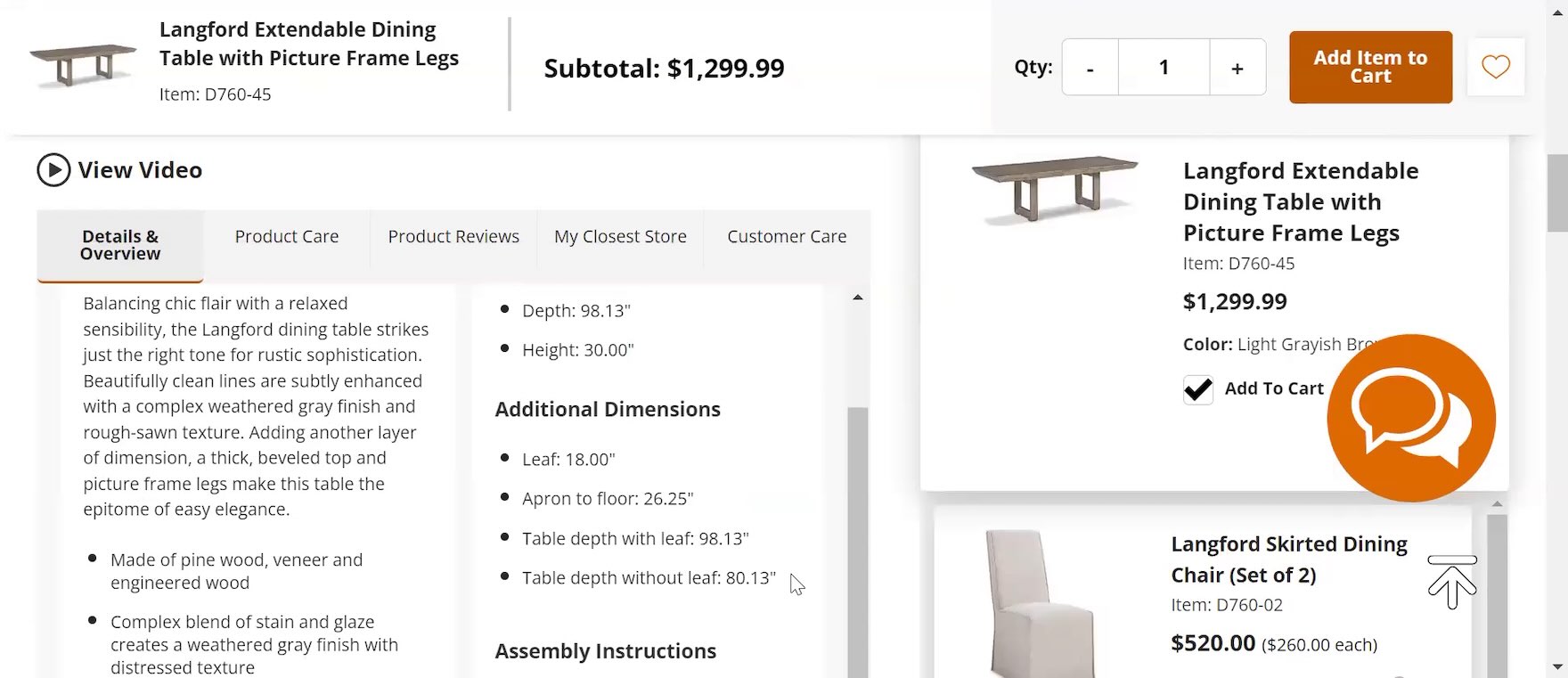The height and width of the screenshot is (678, 1568).
Task: Switch to the Product Reviews tab
Action: [453, 237]
